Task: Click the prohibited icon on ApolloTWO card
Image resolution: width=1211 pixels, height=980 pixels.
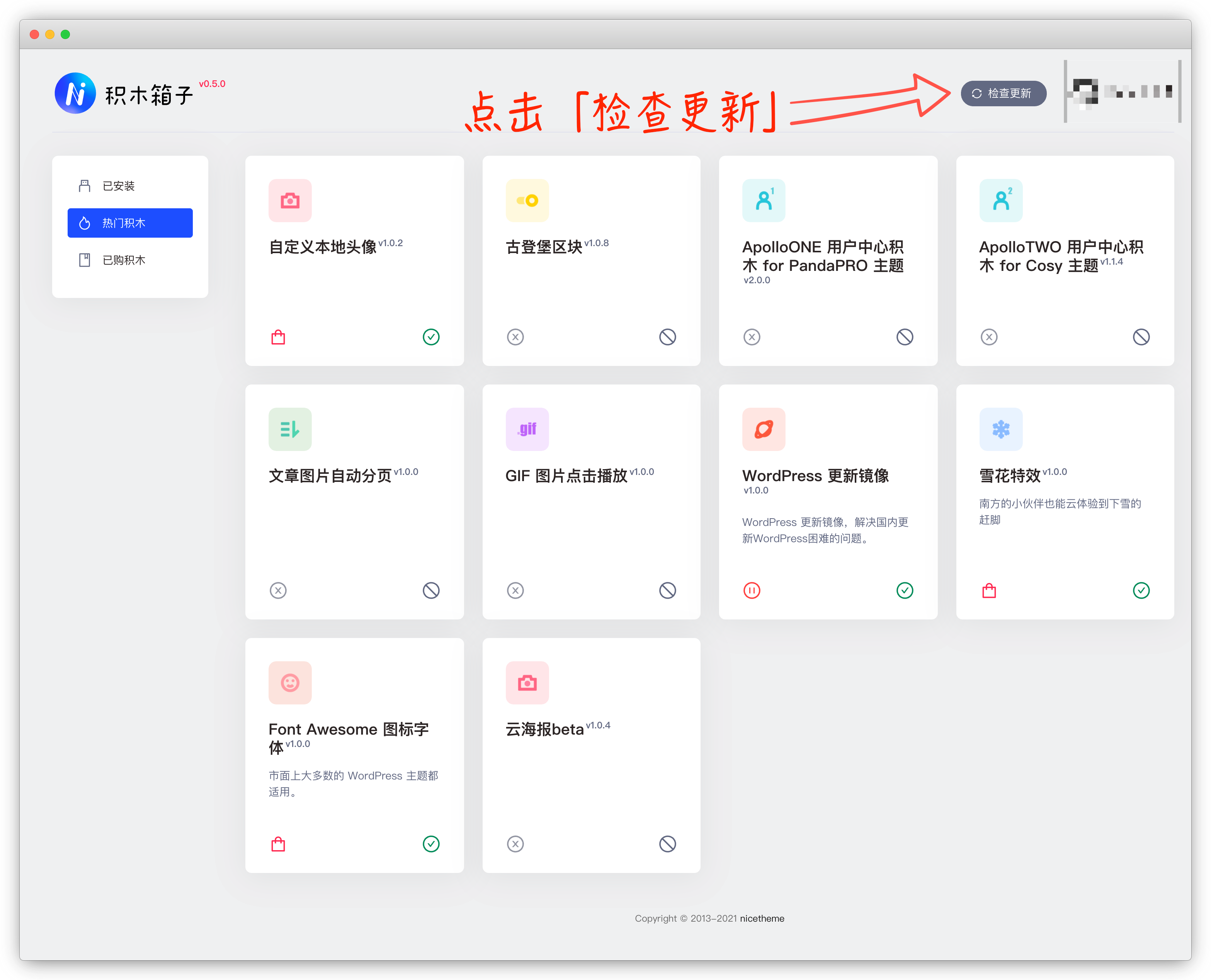Action: (x=1141, y=337)
